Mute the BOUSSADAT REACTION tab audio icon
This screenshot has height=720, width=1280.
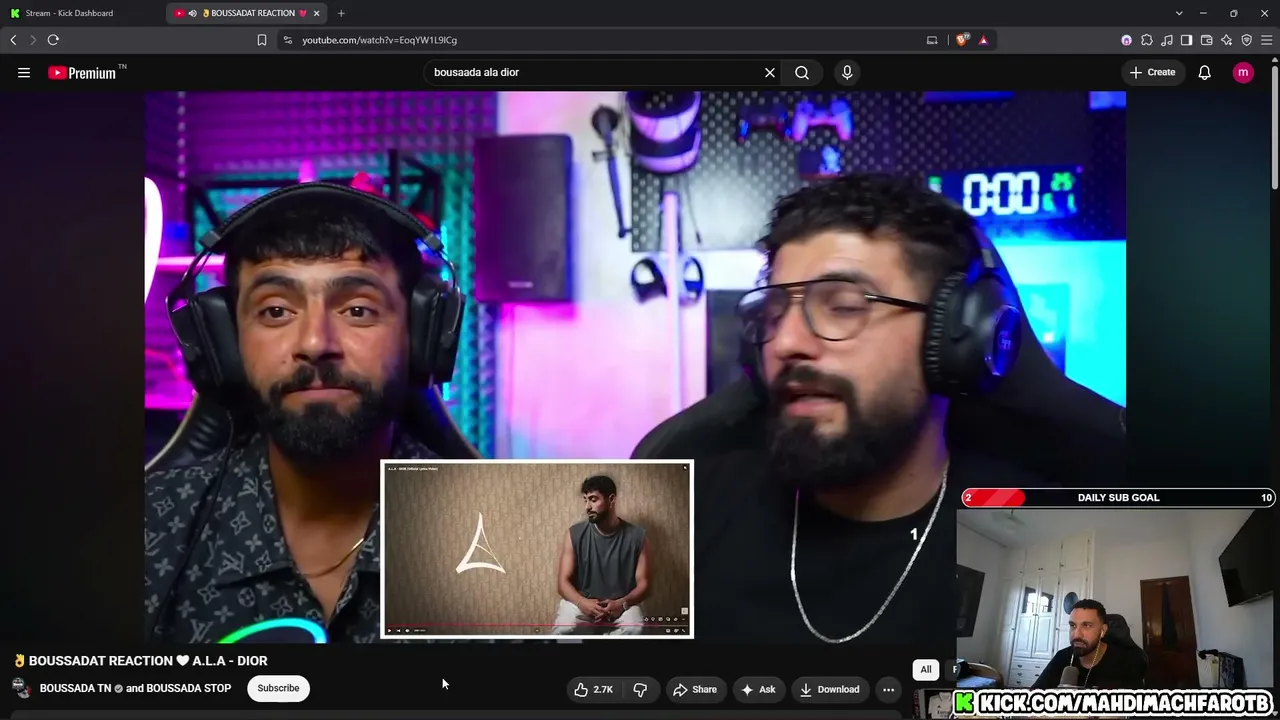pos(192,13)
